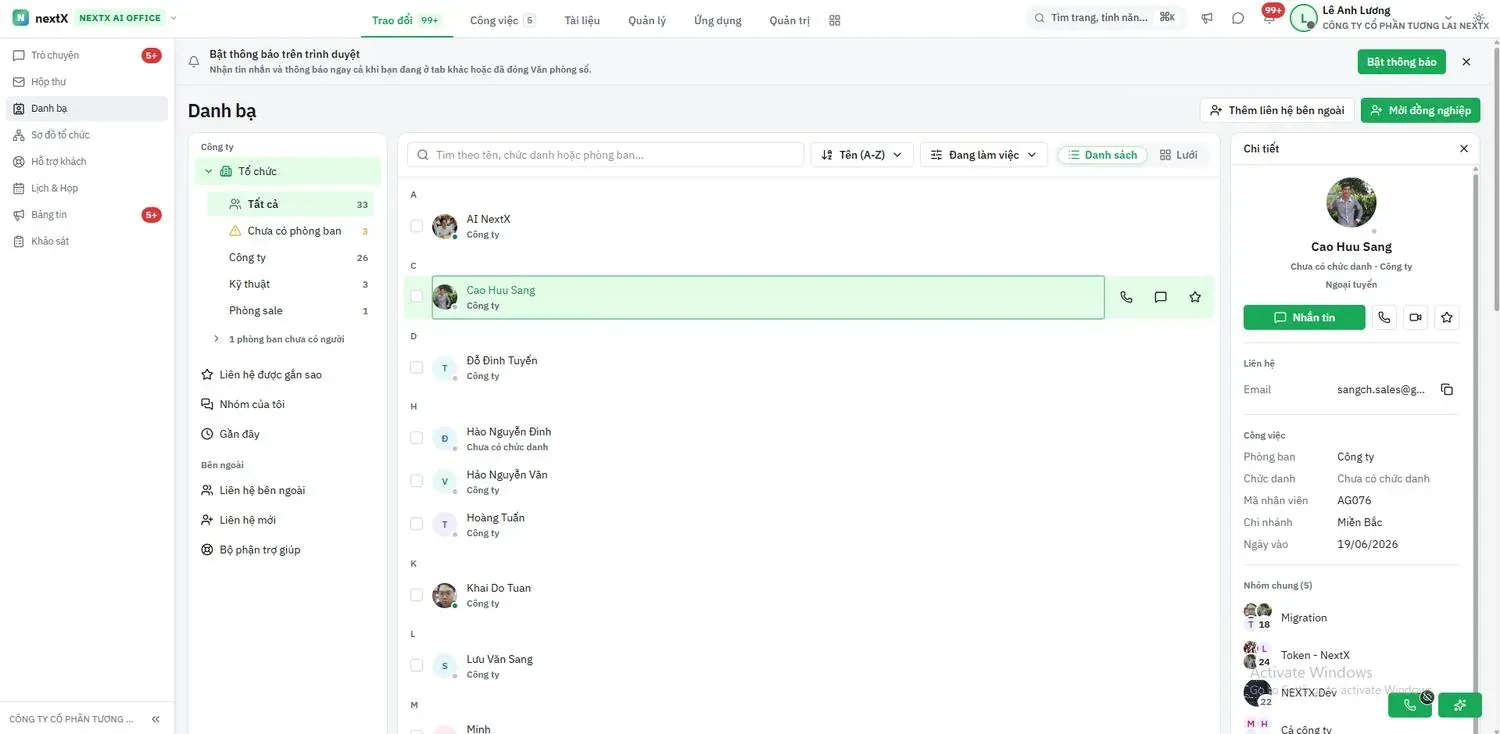Open the announcements megaphone icon in header
This screenshot has width=1500, height=734.
(1207, 18)
